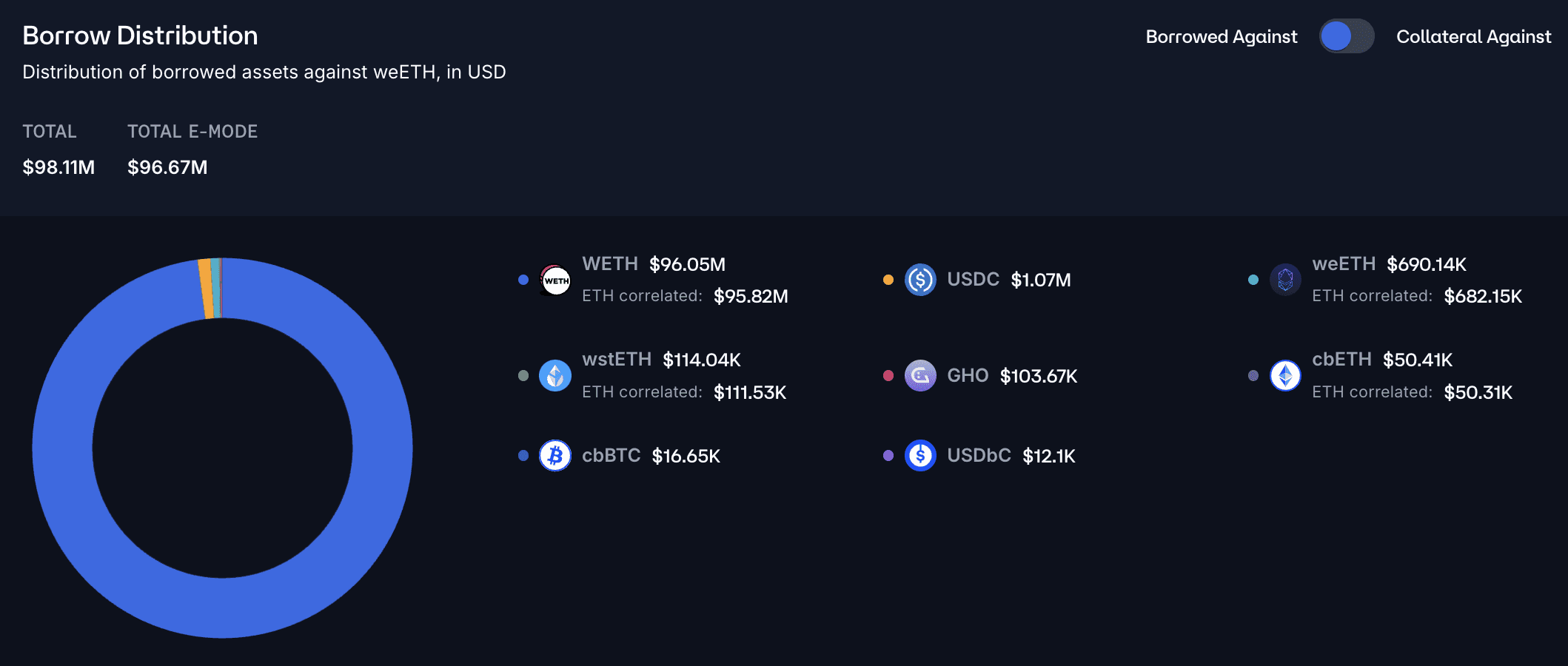1568x666 pixels.
Task: Click the USDbC coin icon
Action: pos(920,456)
